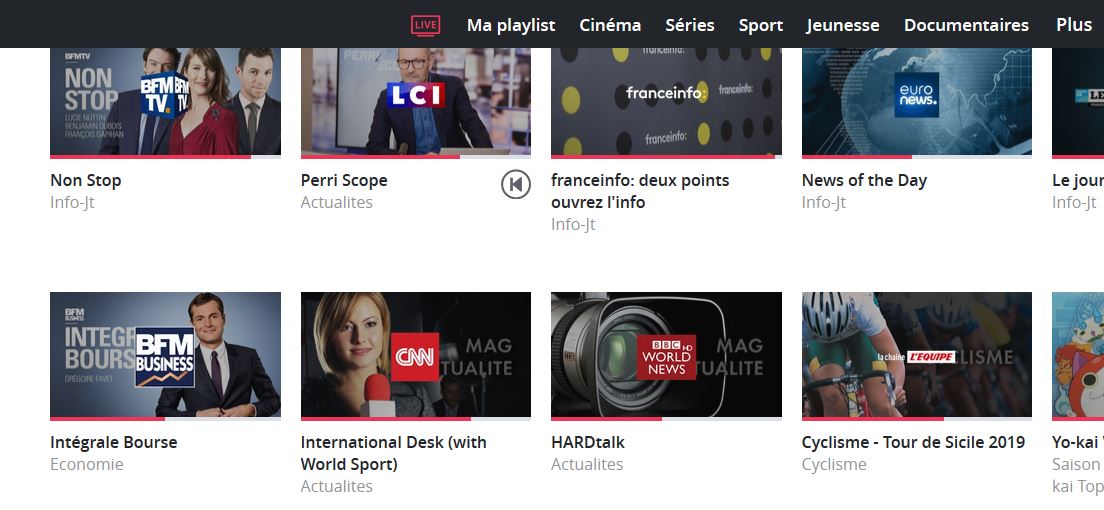The image size is (1104, 510).
Task: Click Info-Jt label under franceinfo title
Action: pos(573,225)
